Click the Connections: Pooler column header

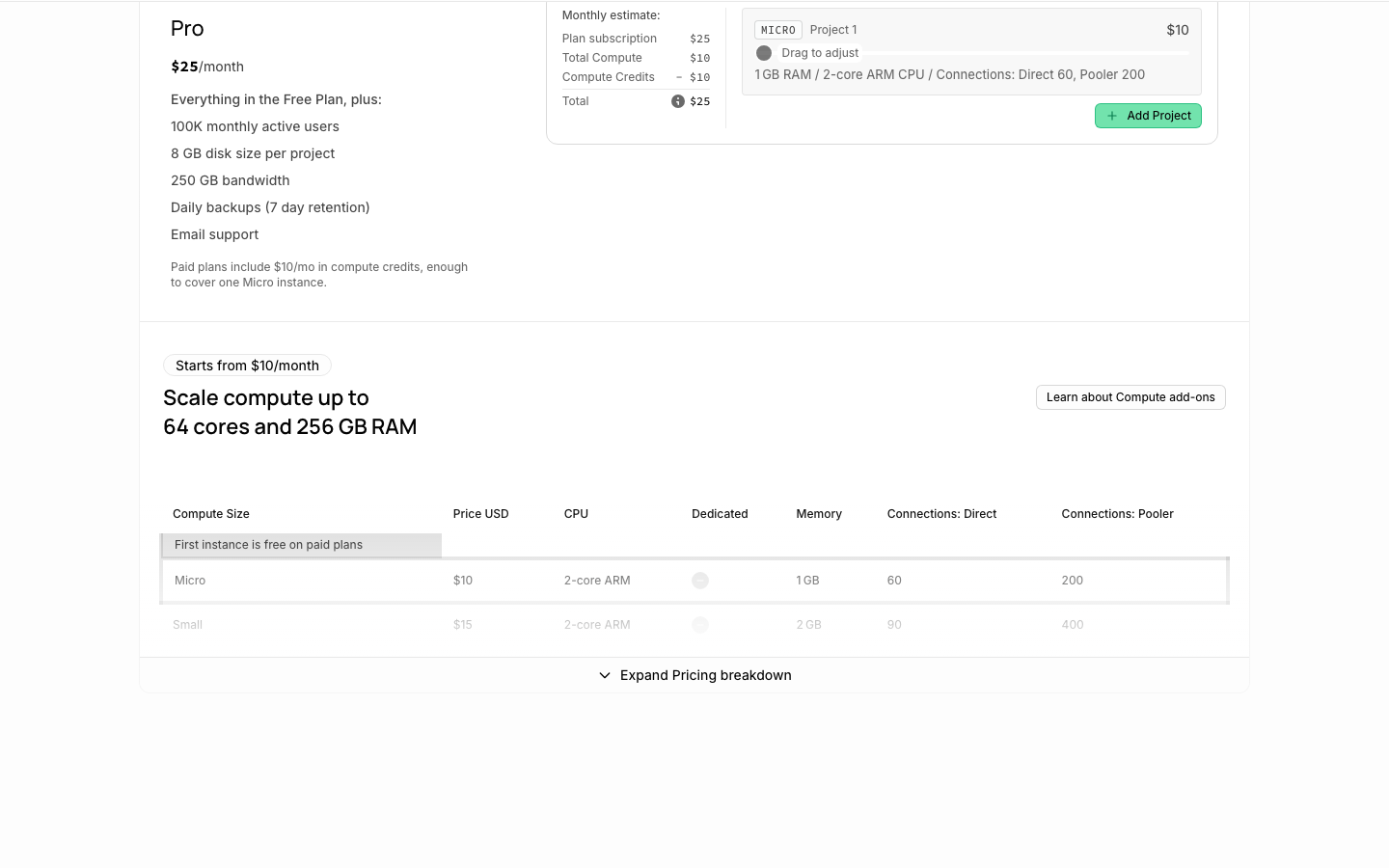[1117, 514]
